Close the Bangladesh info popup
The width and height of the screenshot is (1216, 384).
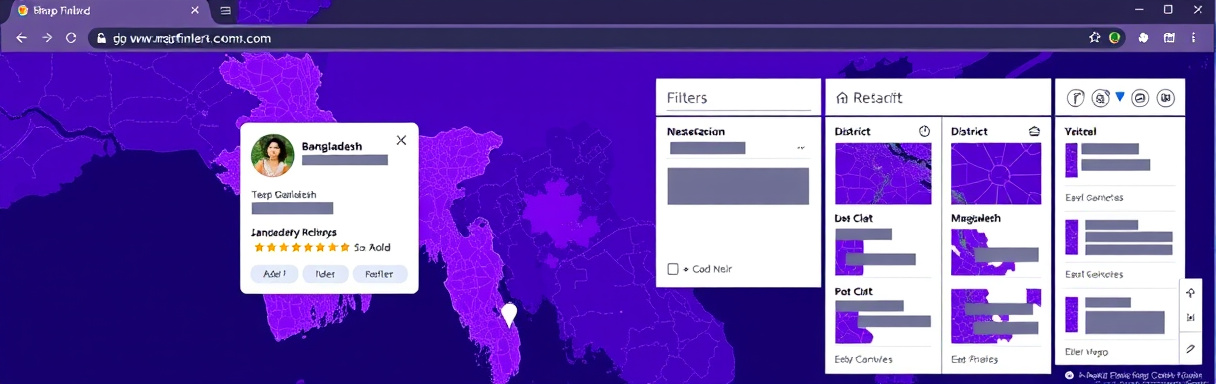point(401,140)
